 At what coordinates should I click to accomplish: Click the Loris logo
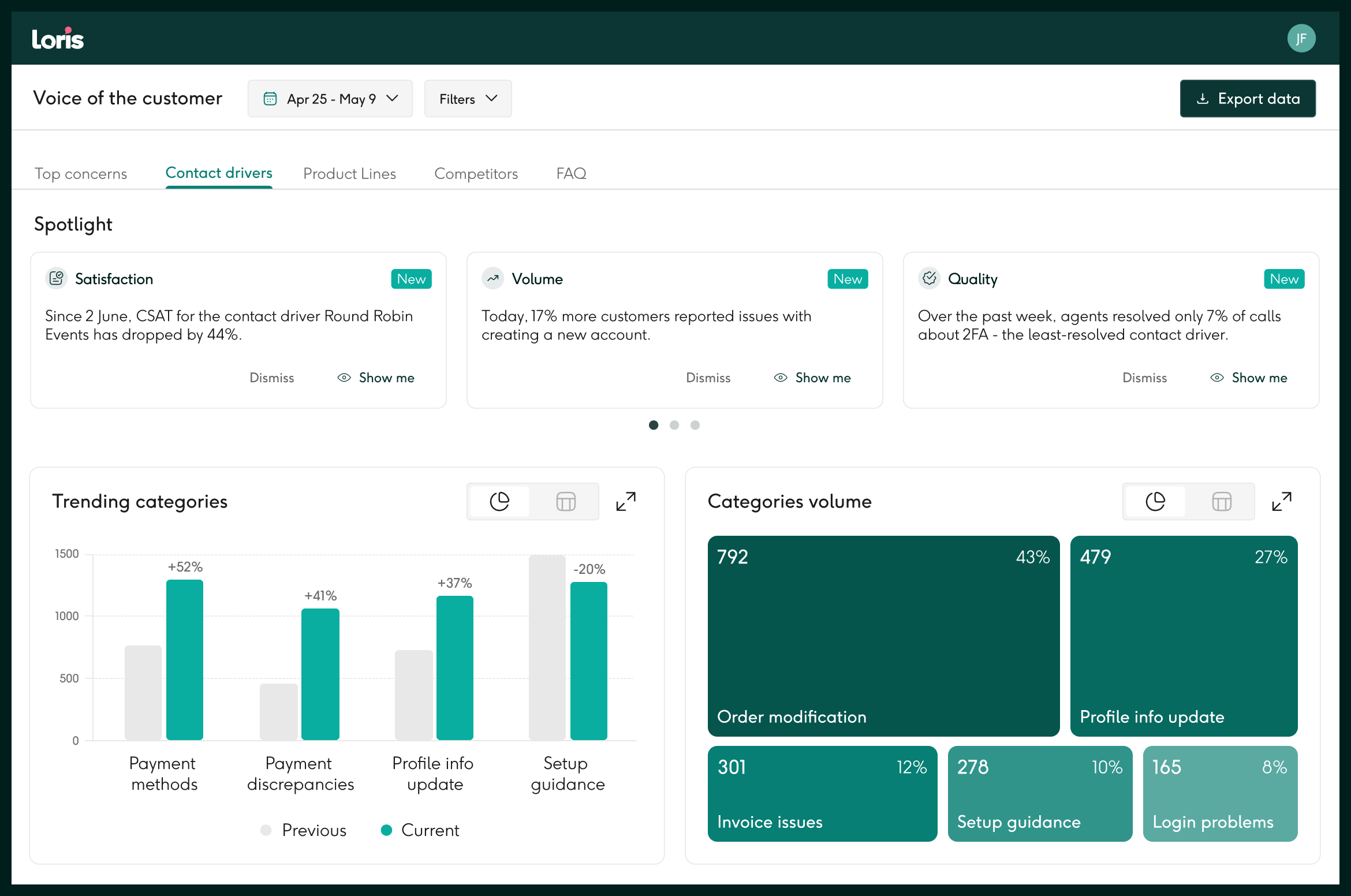click(58, 38)
